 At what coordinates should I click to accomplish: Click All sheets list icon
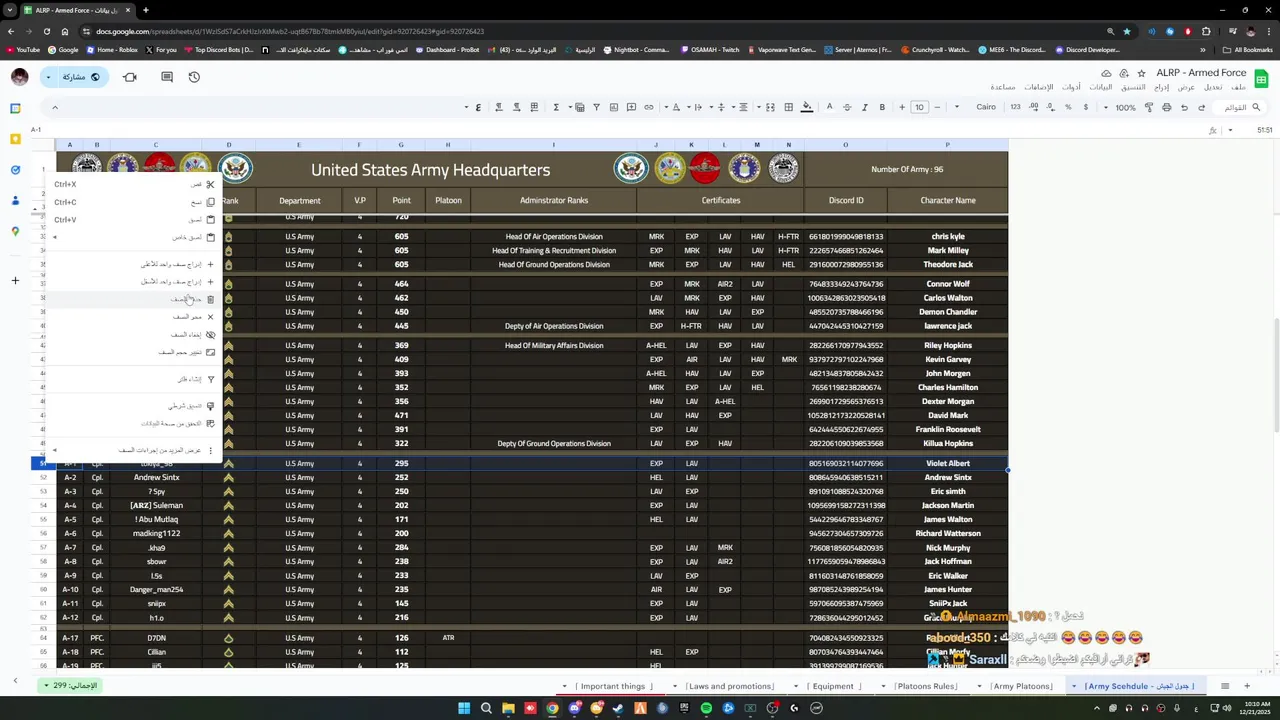coord(1225,686)
